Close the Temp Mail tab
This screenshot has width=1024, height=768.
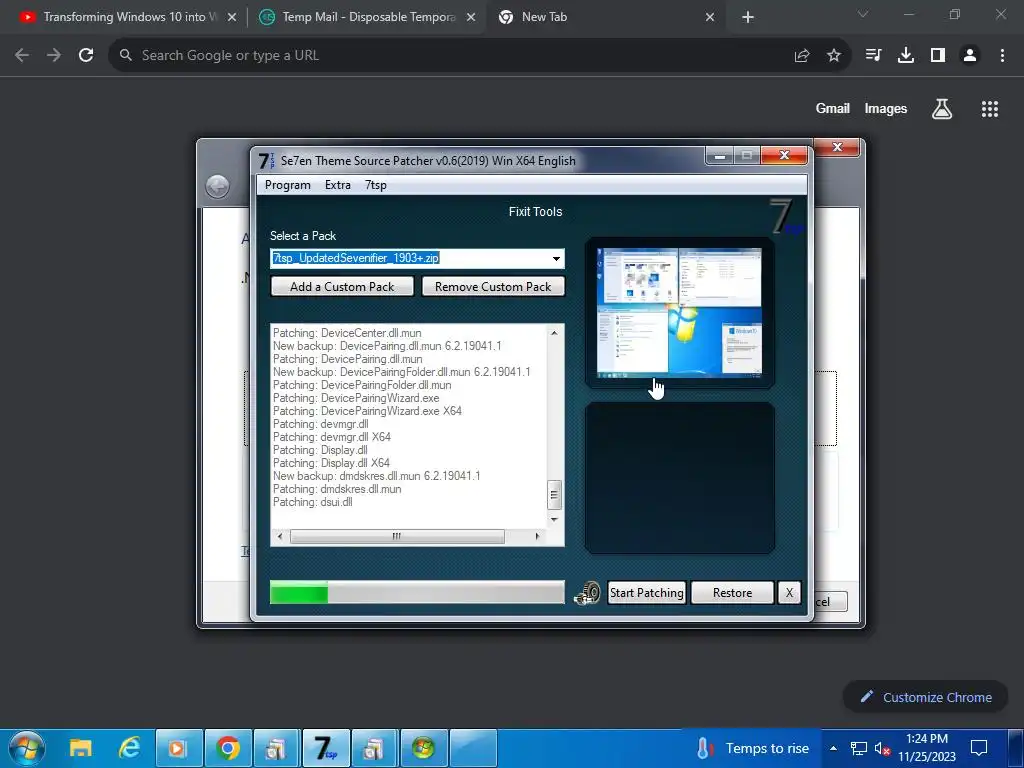pos(471,18)
